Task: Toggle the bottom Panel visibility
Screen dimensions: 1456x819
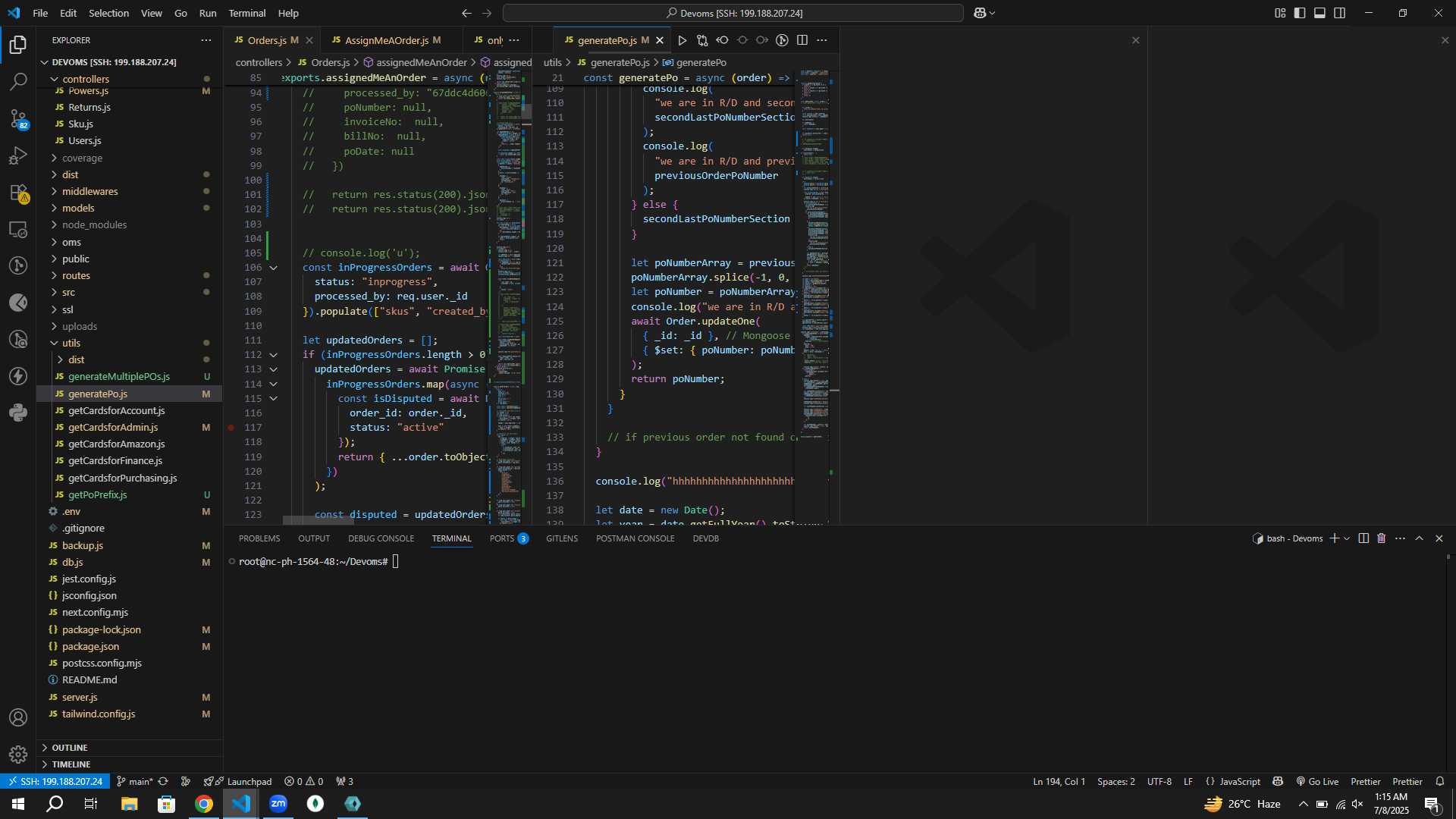Action: 1319,13
